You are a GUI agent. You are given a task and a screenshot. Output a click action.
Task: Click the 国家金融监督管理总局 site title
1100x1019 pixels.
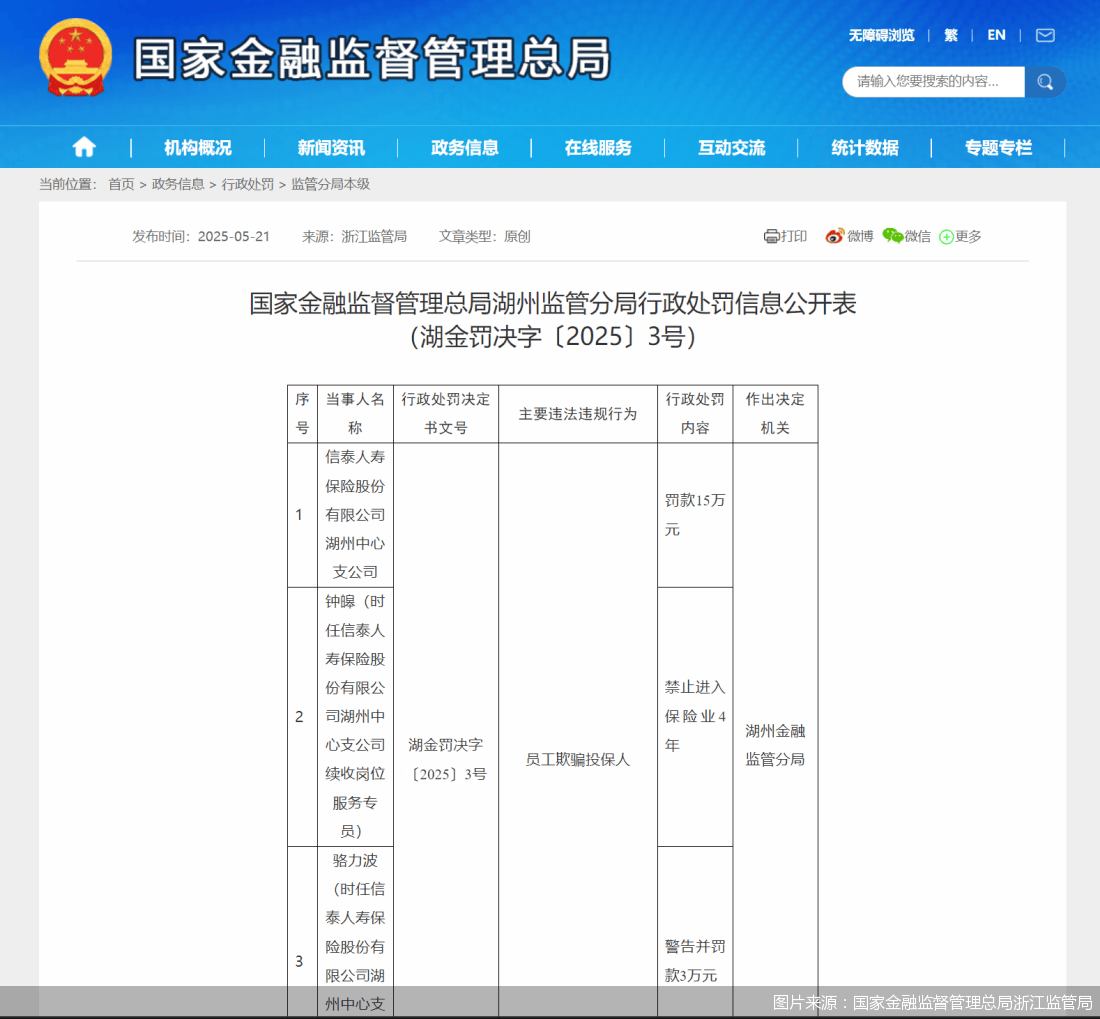pyautogui.click(x=372, y=58)
